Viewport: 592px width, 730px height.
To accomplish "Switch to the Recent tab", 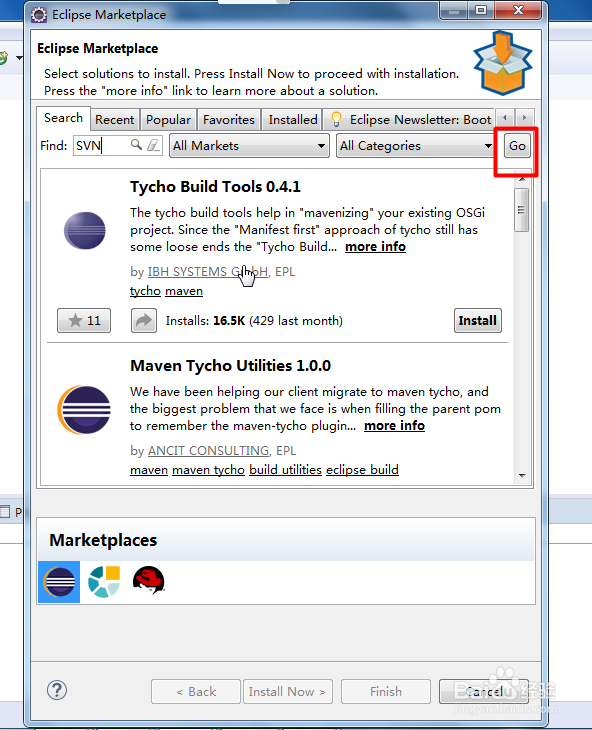I will tap(114, 120).
